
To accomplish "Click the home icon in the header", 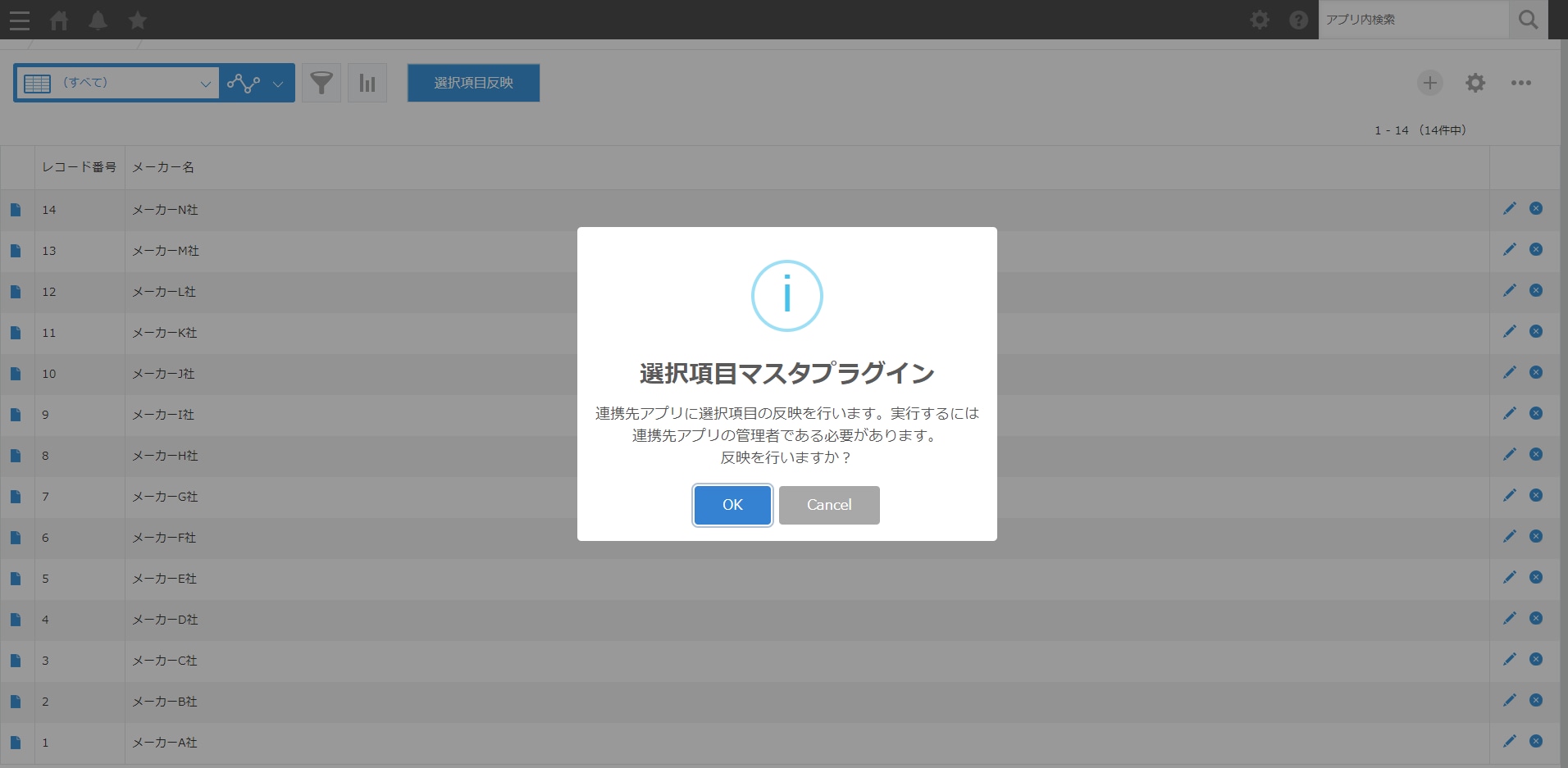I will [58, 20].
